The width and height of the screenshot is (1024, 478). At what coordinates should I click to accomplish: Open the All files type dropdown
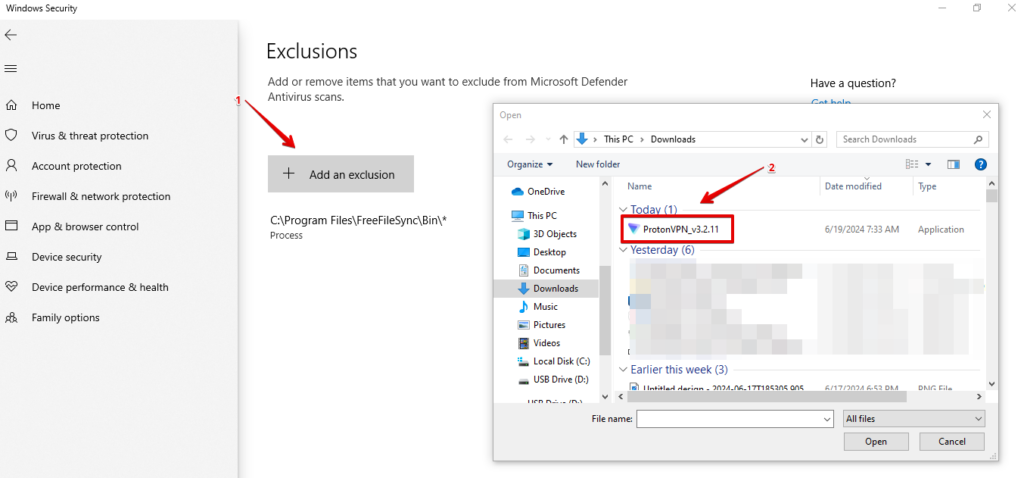point(914,419)
